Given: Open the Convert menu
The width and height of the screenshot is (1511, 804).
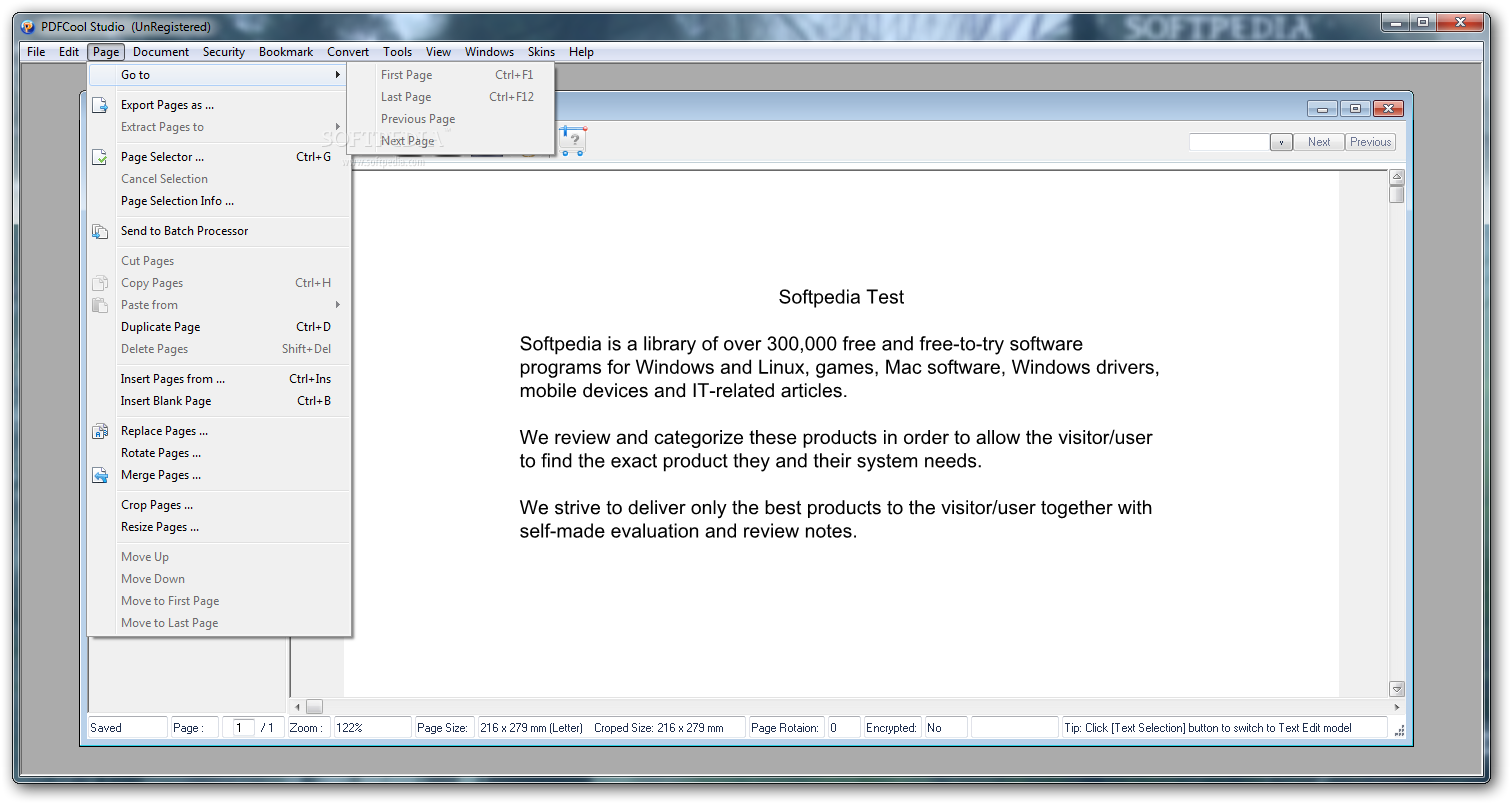Looking at the screenshot, I should click(x=348, y=52).
